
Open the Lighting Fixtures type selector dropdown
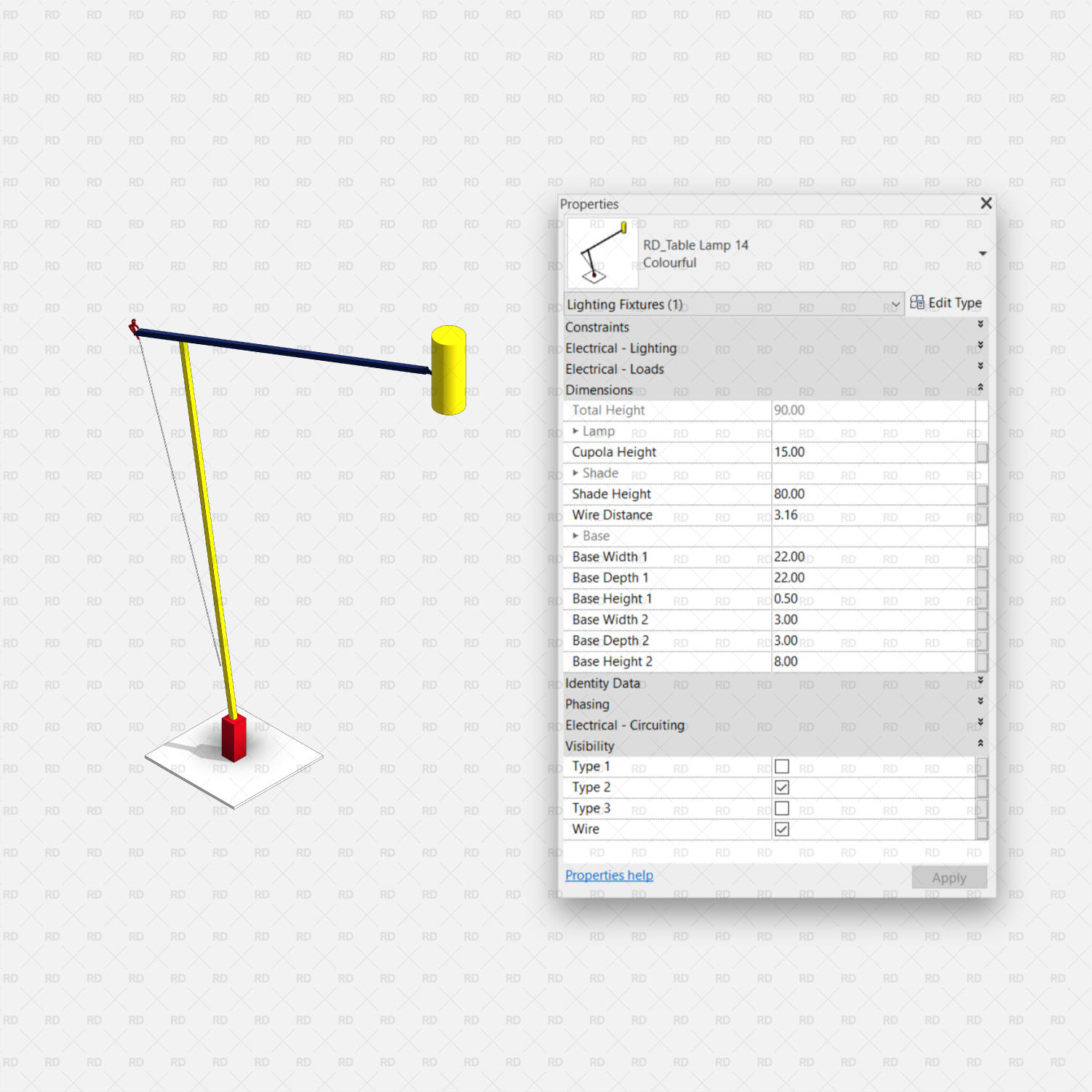(x=896, y=305)
